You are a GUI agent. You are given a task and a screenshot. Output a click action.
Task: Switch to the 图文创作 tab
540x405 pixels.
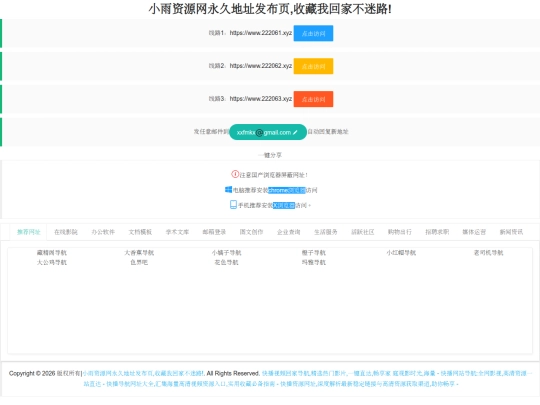pyautogui.click(x=251, y=232)
